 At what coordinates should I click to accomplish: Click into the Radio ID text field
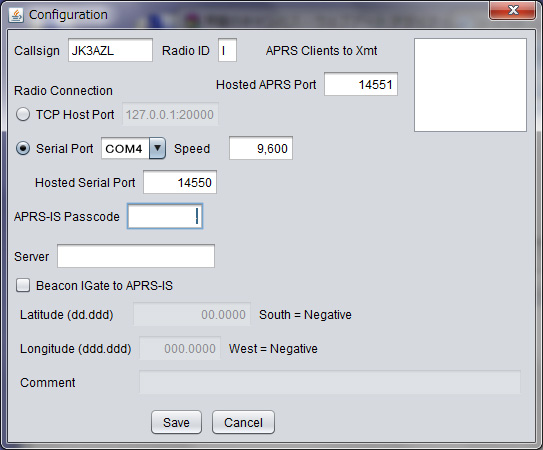(x=227, y=50)
